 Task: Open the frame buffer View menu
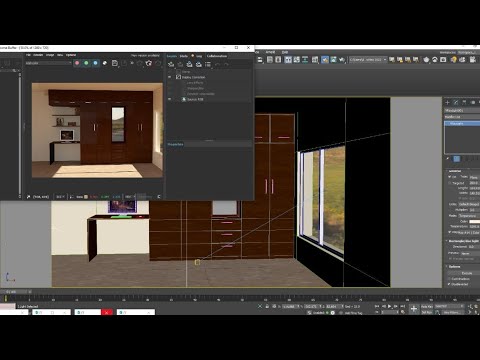point(60,55)
